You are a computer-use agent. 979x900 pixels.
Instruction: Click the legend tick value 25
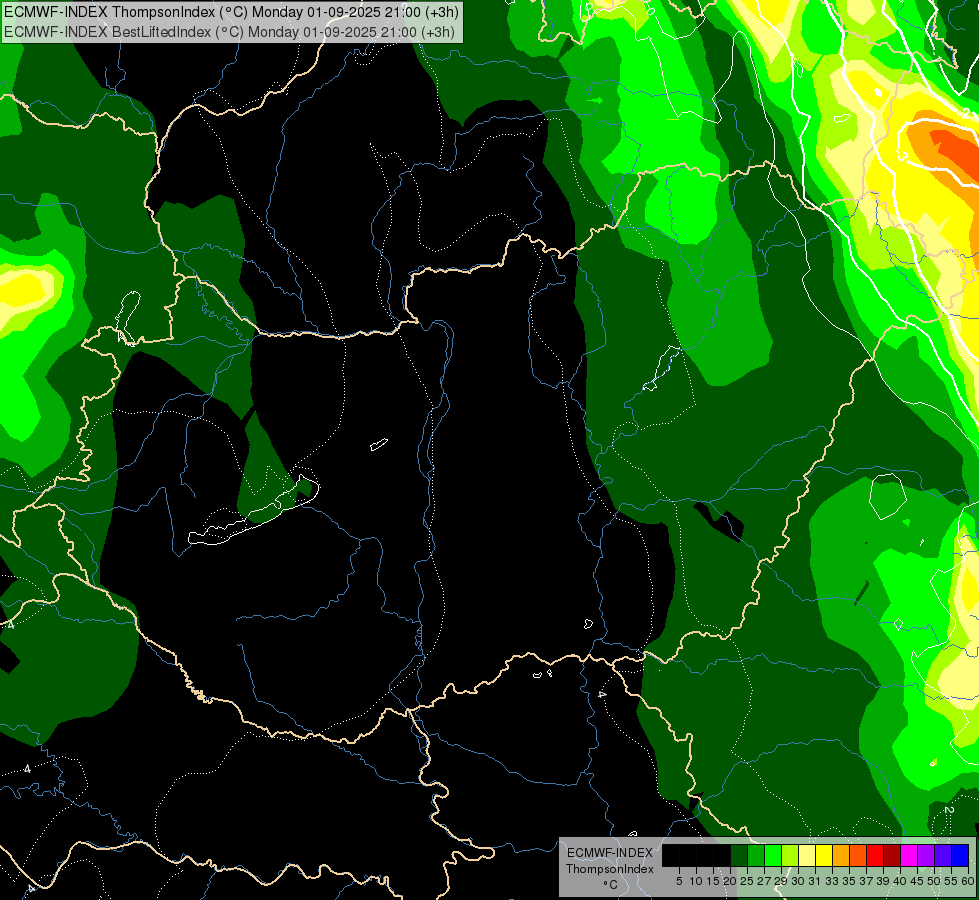747,881
